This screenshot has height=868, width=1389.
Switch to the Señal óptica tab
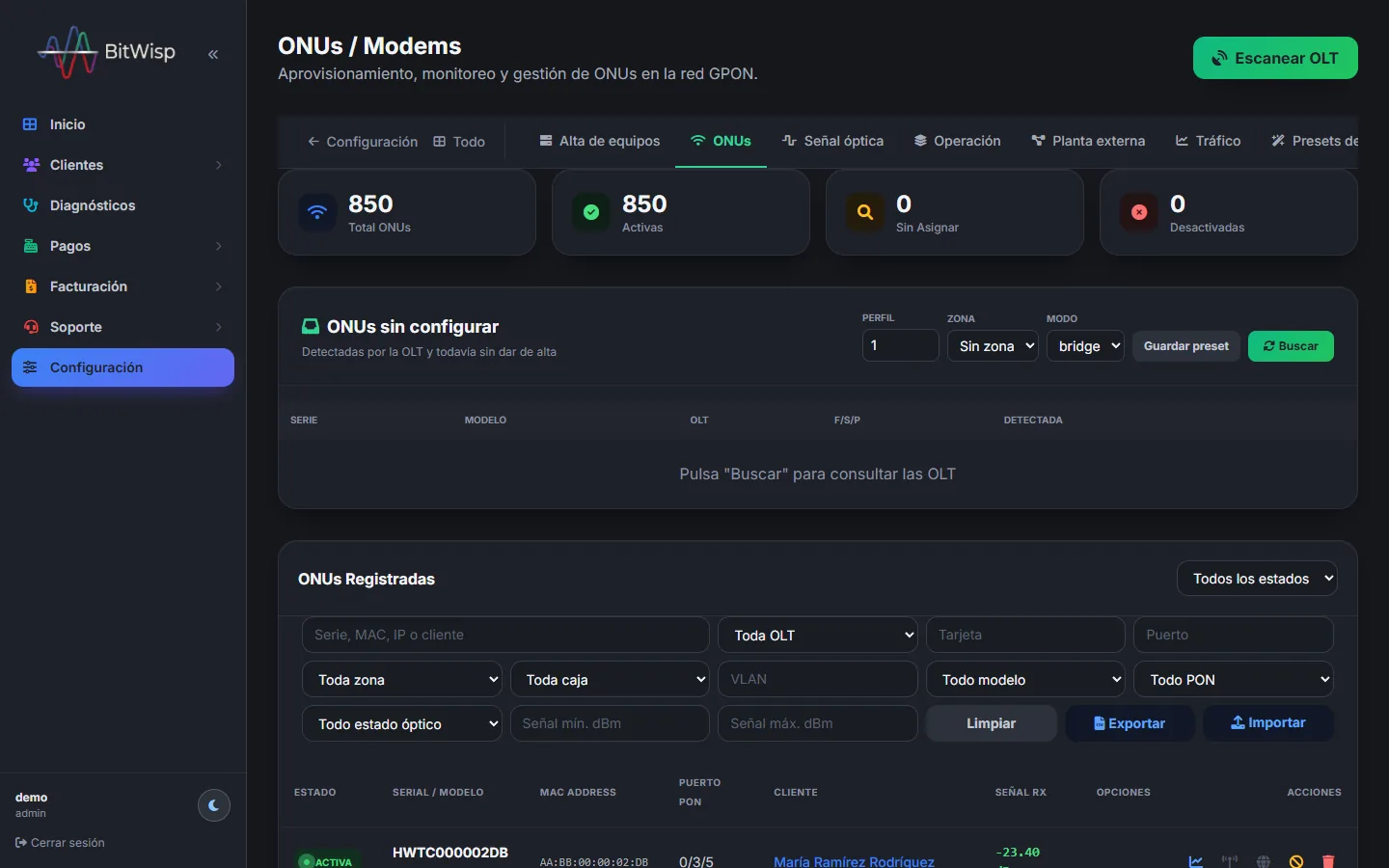[x=832, y=141]
